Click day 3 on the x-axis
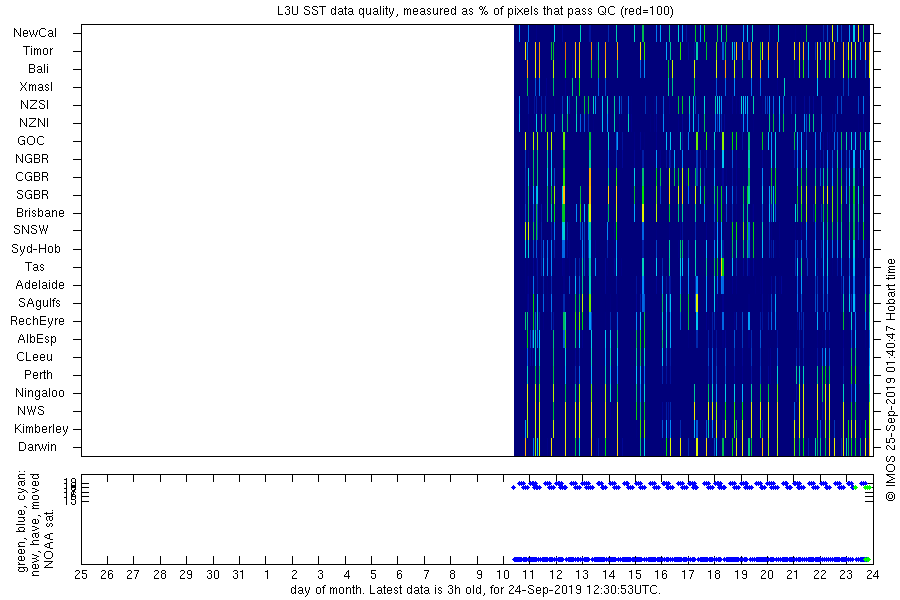This screenshot has width=900, height=600. (x=320, y=575)
